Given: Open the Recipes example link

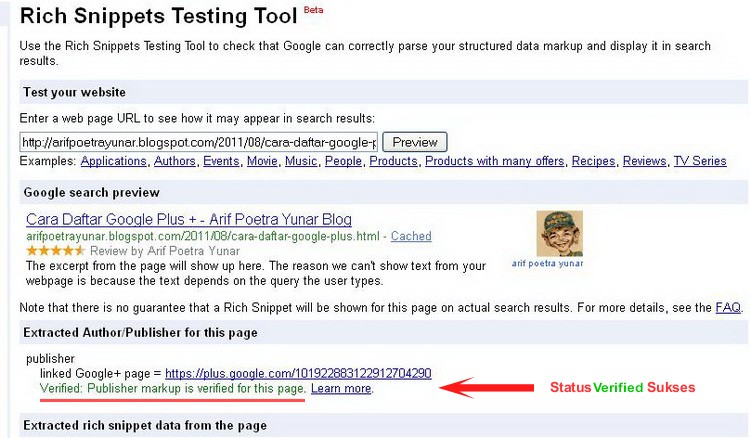Looking at the screenshot, I should (593, 161).
